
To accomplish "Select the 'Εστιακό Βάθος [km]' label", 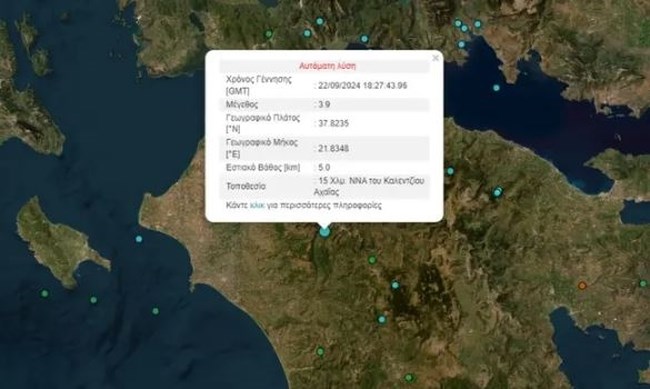I will point(263,167).
